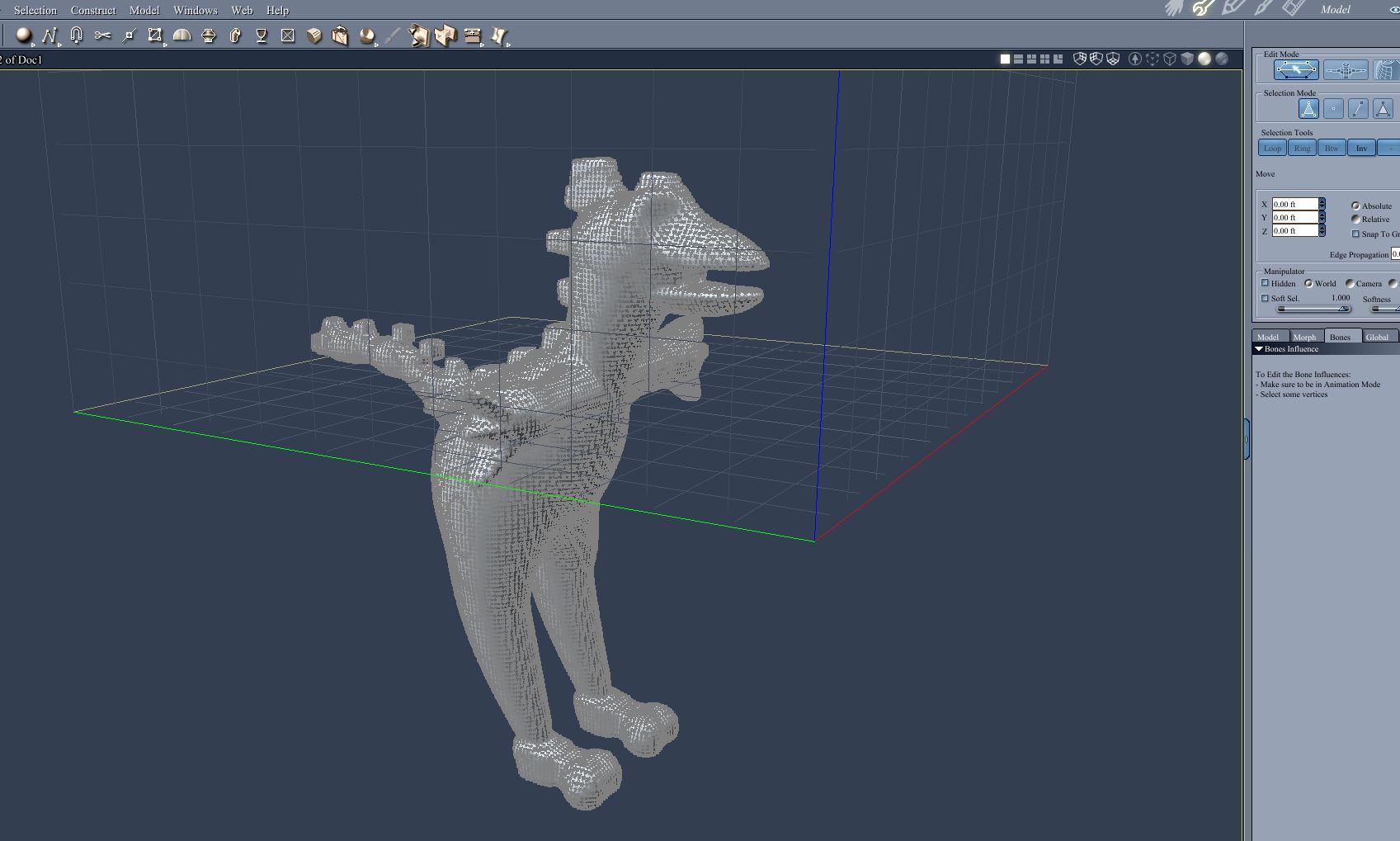Switch to four-view viewport layout
Image resolution: width=1400 pixels, height=841 pixels.
[1044, 59]
